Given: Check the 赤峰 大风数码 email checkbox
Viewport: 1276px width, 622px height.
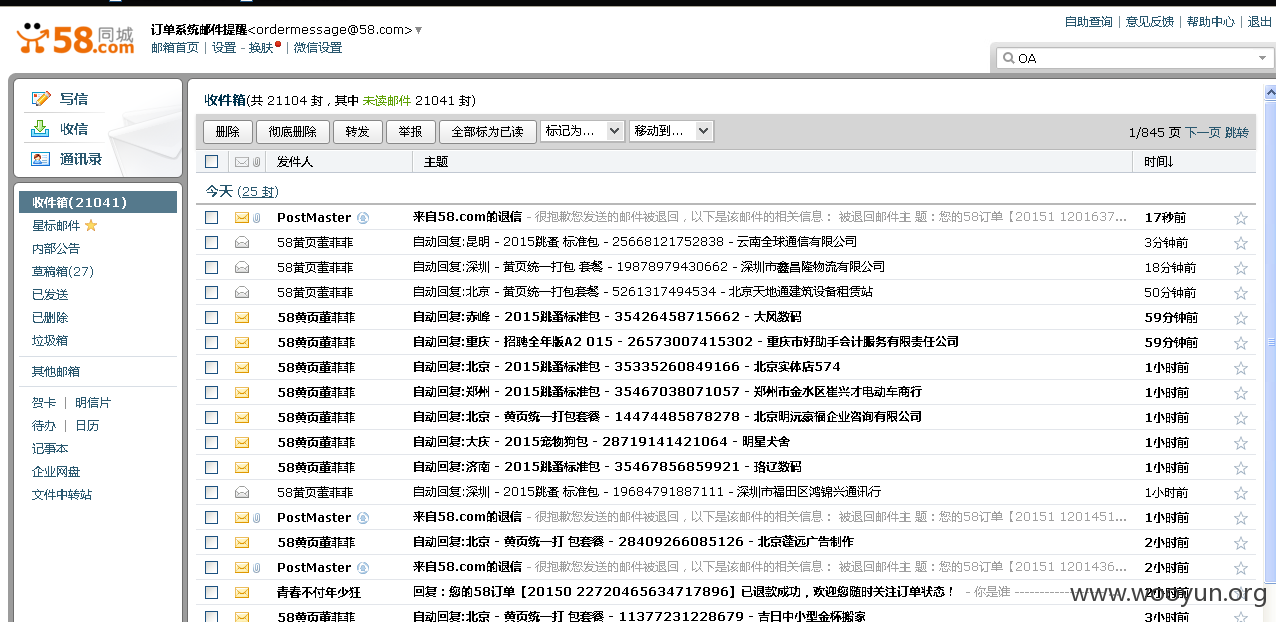Looking at the screenshot, I should pyautogui.click(x=211, y=317).
